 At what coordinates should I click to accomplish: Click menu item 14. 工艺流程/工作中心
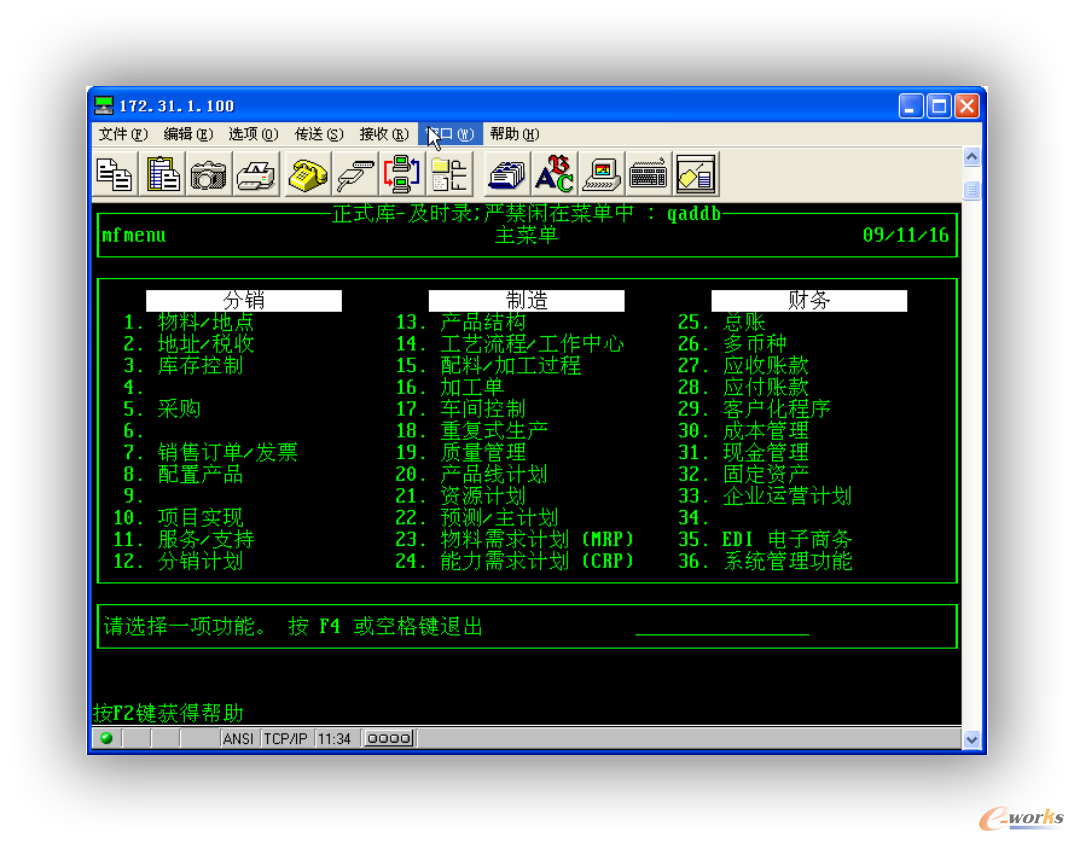[x=510, y=344]
